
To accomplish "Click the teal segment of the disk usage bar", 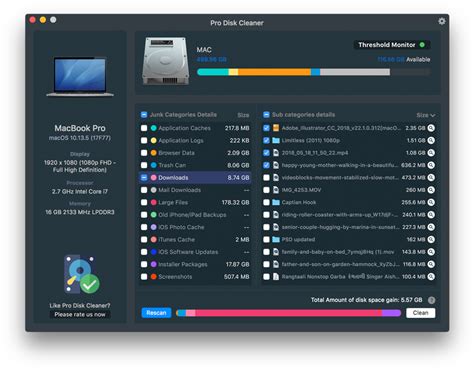I will 213,72.
